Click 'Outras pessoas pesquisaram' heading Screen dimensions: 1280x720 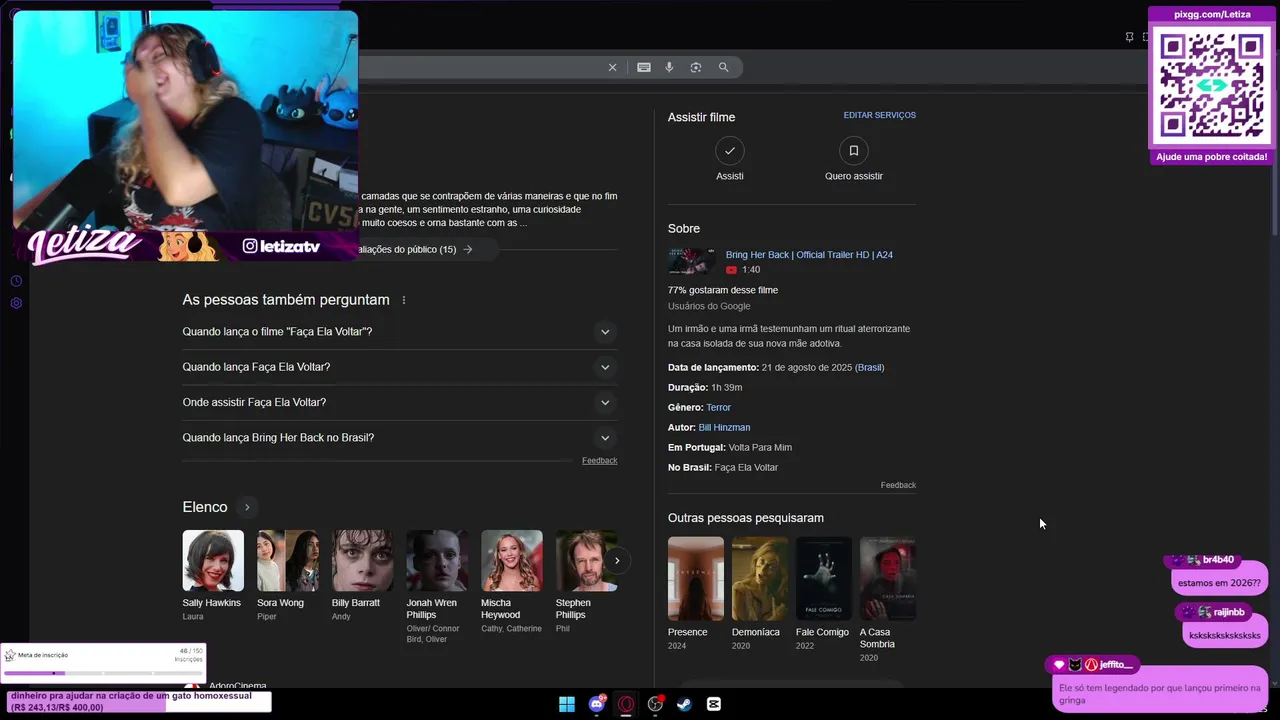tap(746, 518)
